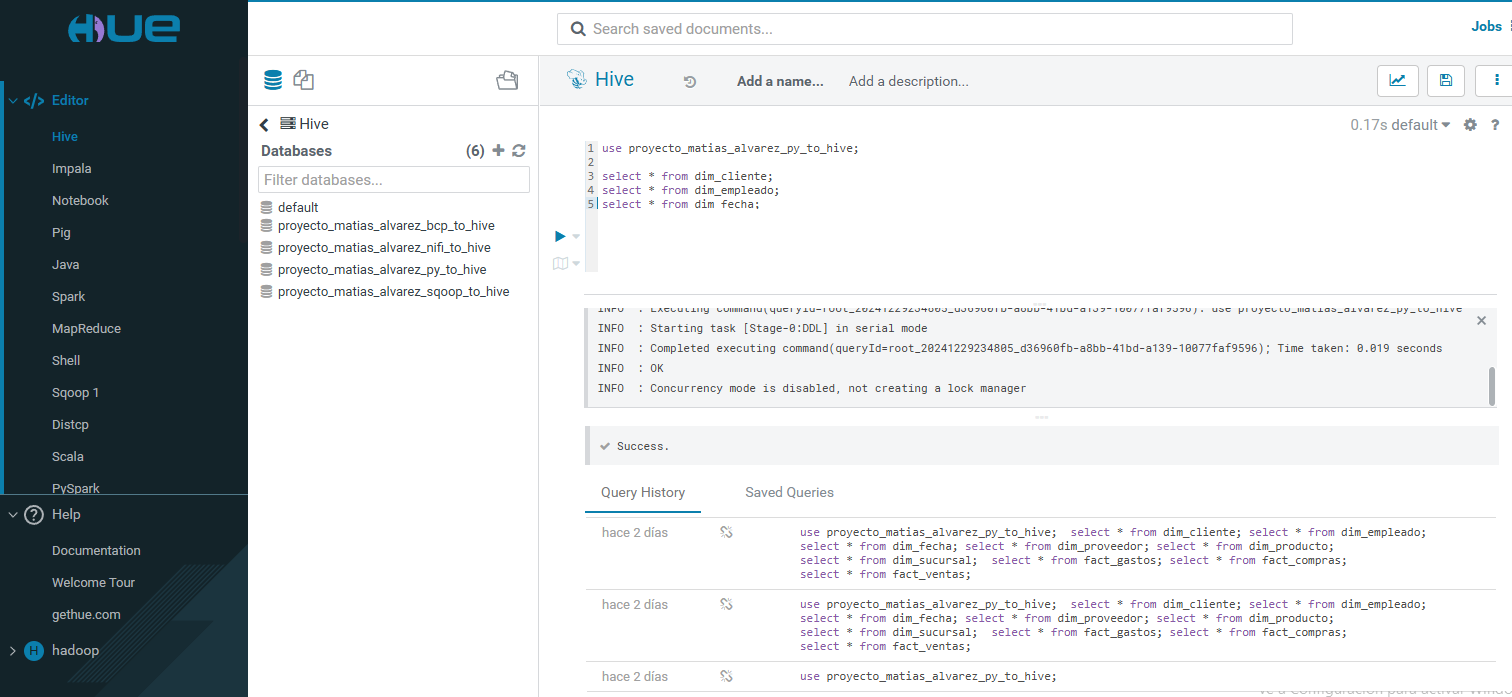Run the query with play button
Viewport: 1512px width, 697px height.
561,236
